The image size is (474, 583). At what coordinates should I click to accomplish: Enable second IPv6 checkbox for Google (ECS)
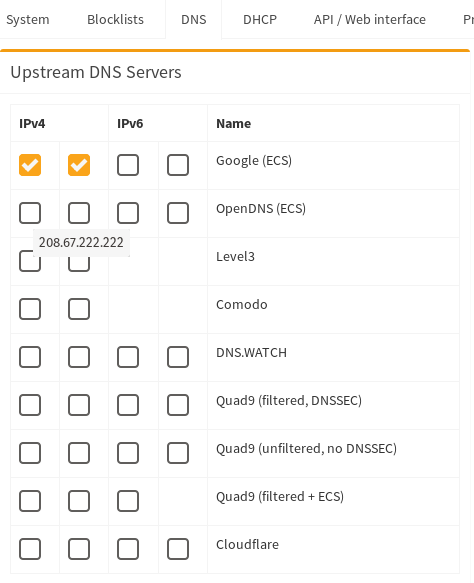pos(178,165)
